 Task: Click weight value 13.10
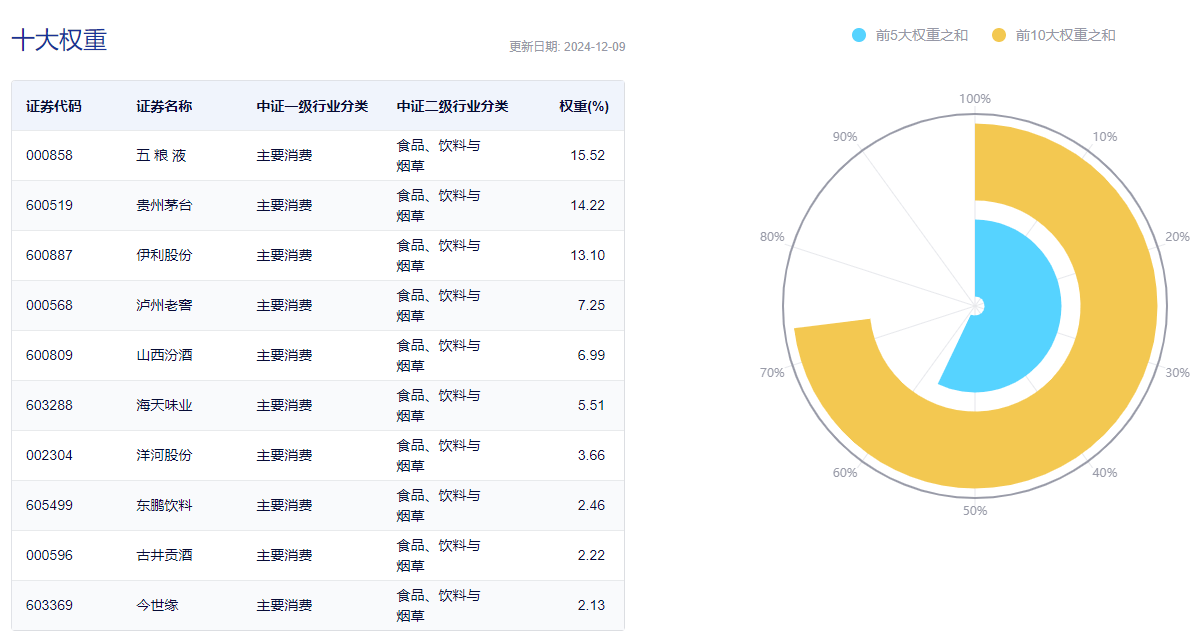click(587, 255)
